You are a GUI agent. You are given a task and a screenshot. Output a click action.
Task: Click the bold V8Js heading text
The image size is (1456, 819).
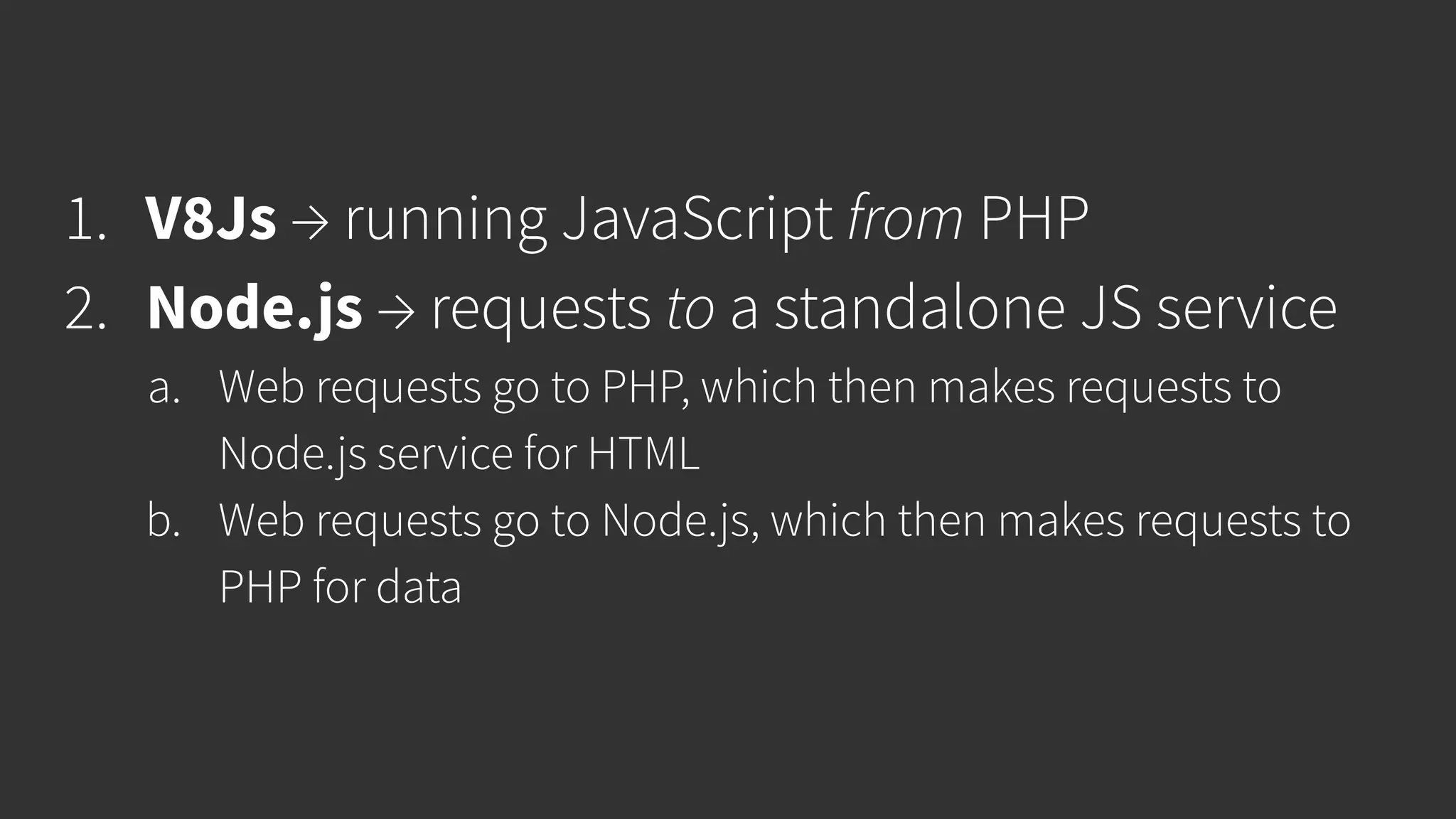pyautogui.click(x=211, y=219)
